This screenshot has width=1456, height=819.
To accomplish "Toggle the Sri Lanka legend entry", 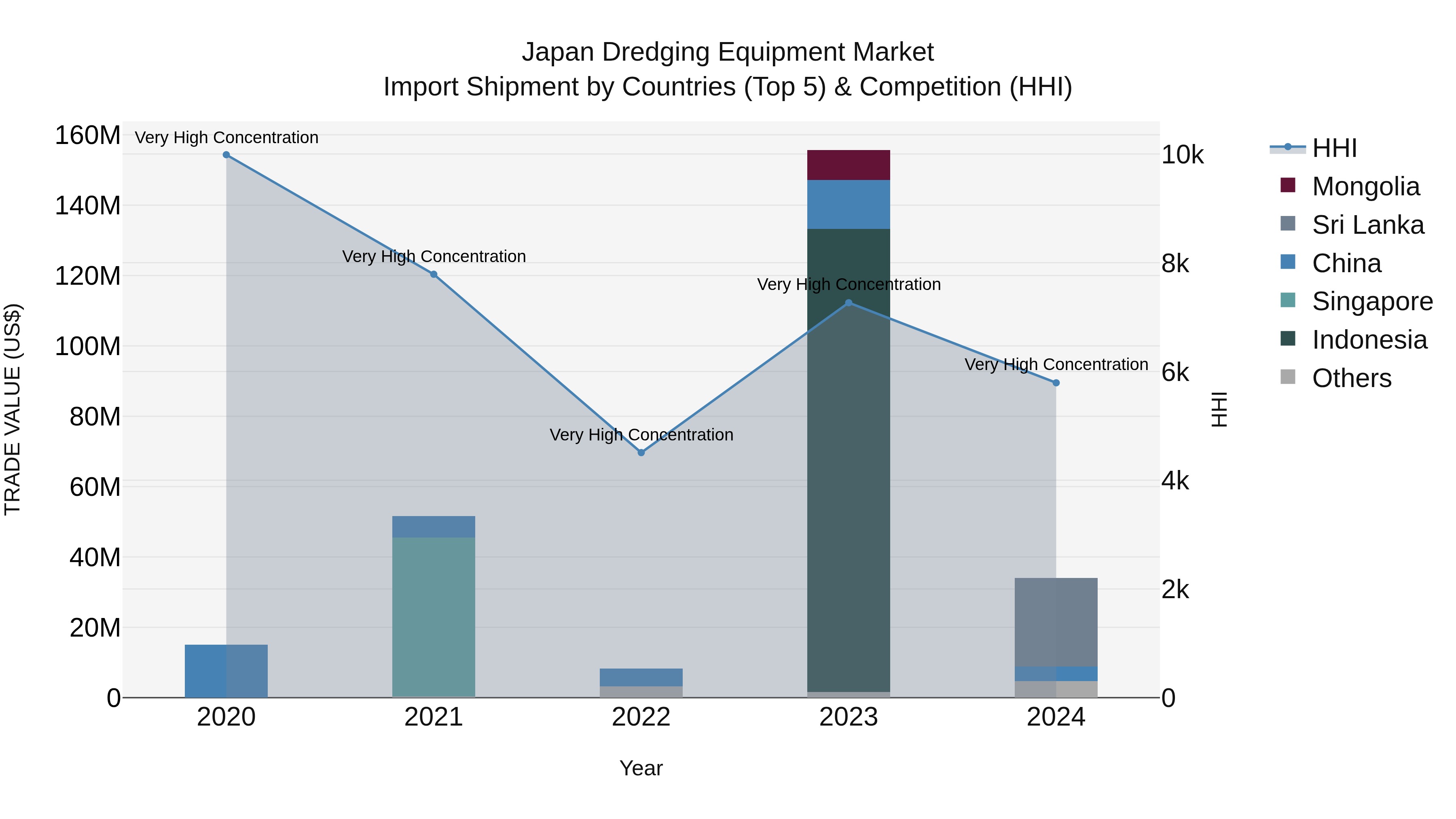I will point(1352,225).
